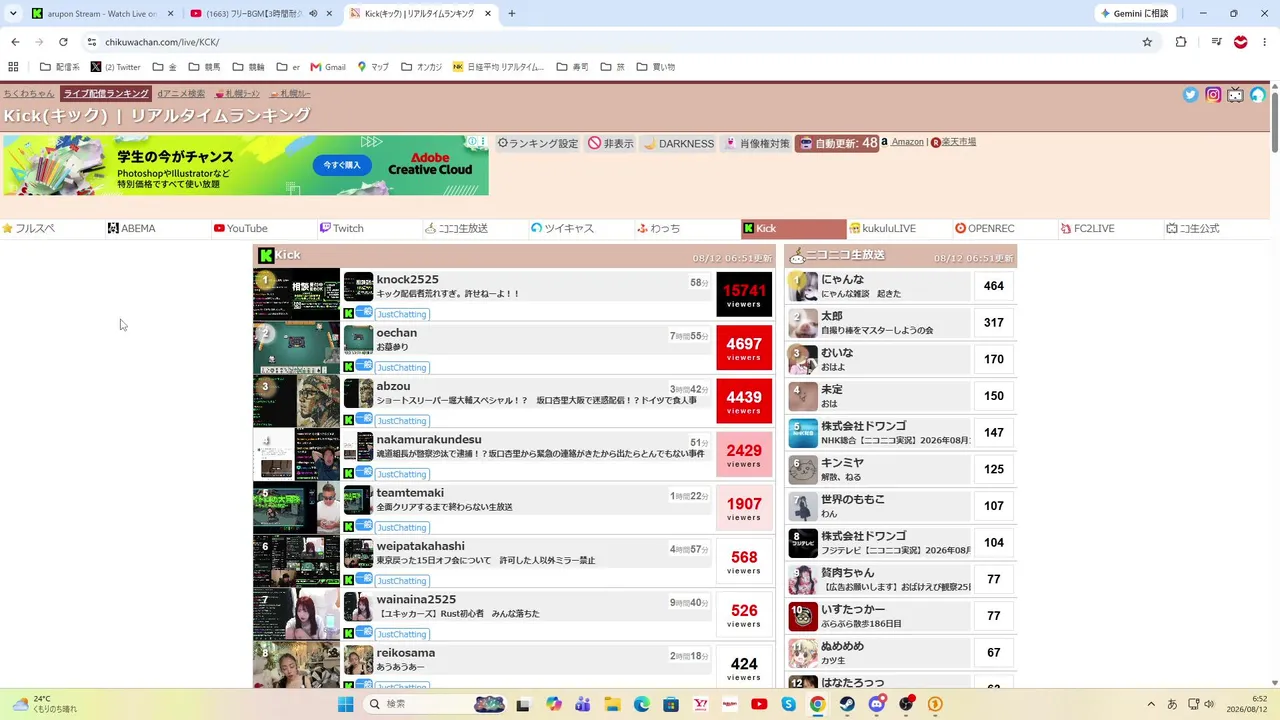Open the abzou stream title link
The width and height of the screenshot is (1280, 720).
[x=537, y=401]
